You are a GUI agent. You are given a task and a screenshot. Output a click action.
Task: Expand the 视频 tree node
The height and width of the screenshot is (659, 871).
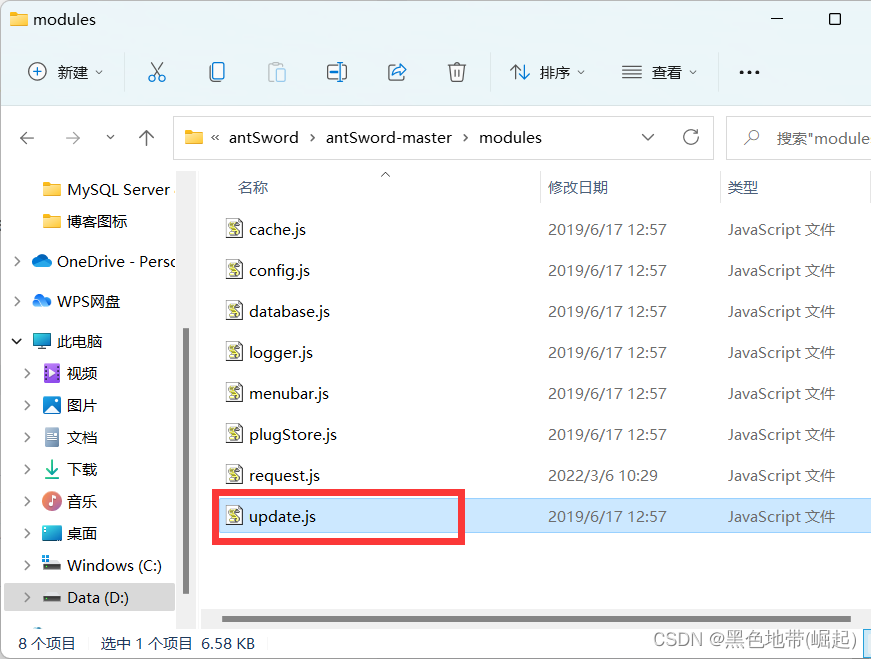point(27,373)
